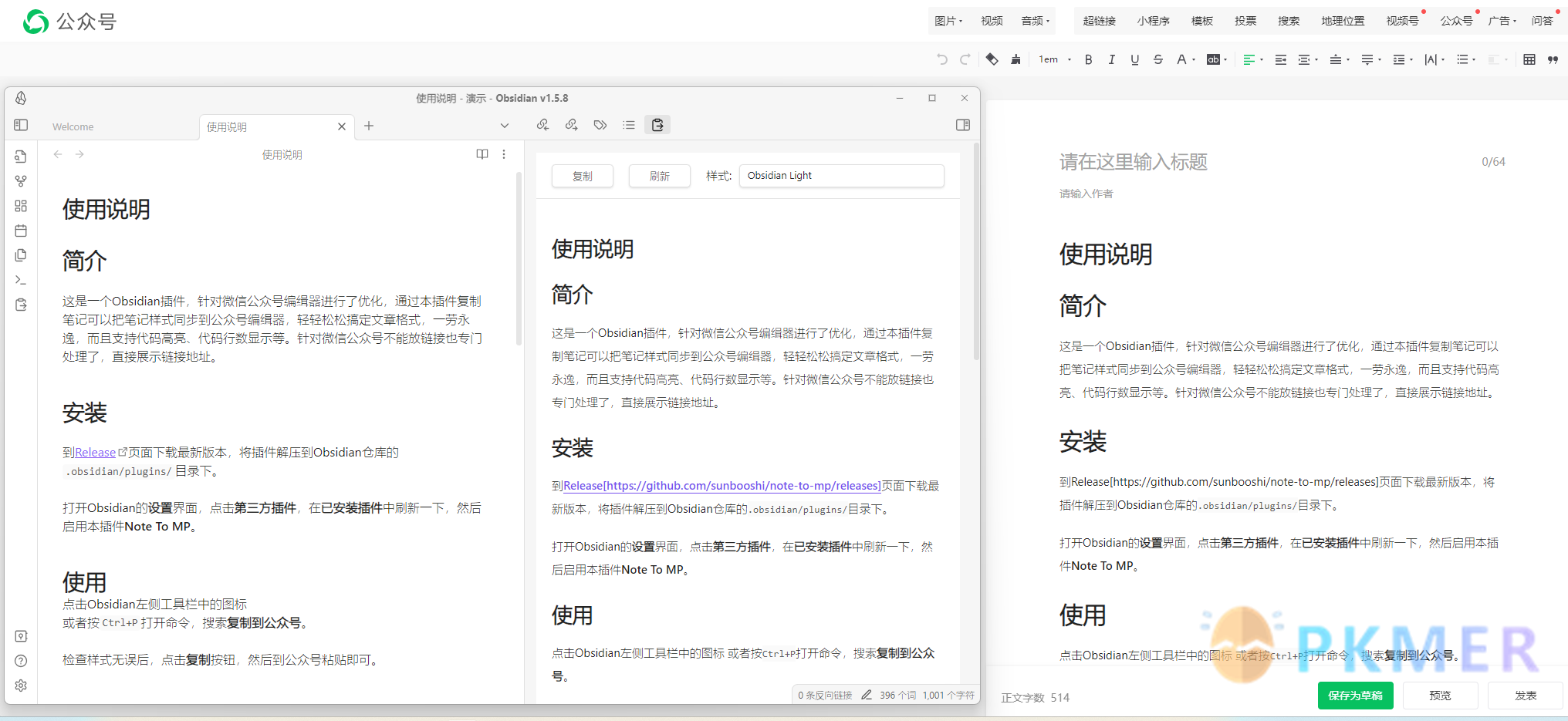Open the Obsidian vault switcher icon

click(x=21, y=636)
